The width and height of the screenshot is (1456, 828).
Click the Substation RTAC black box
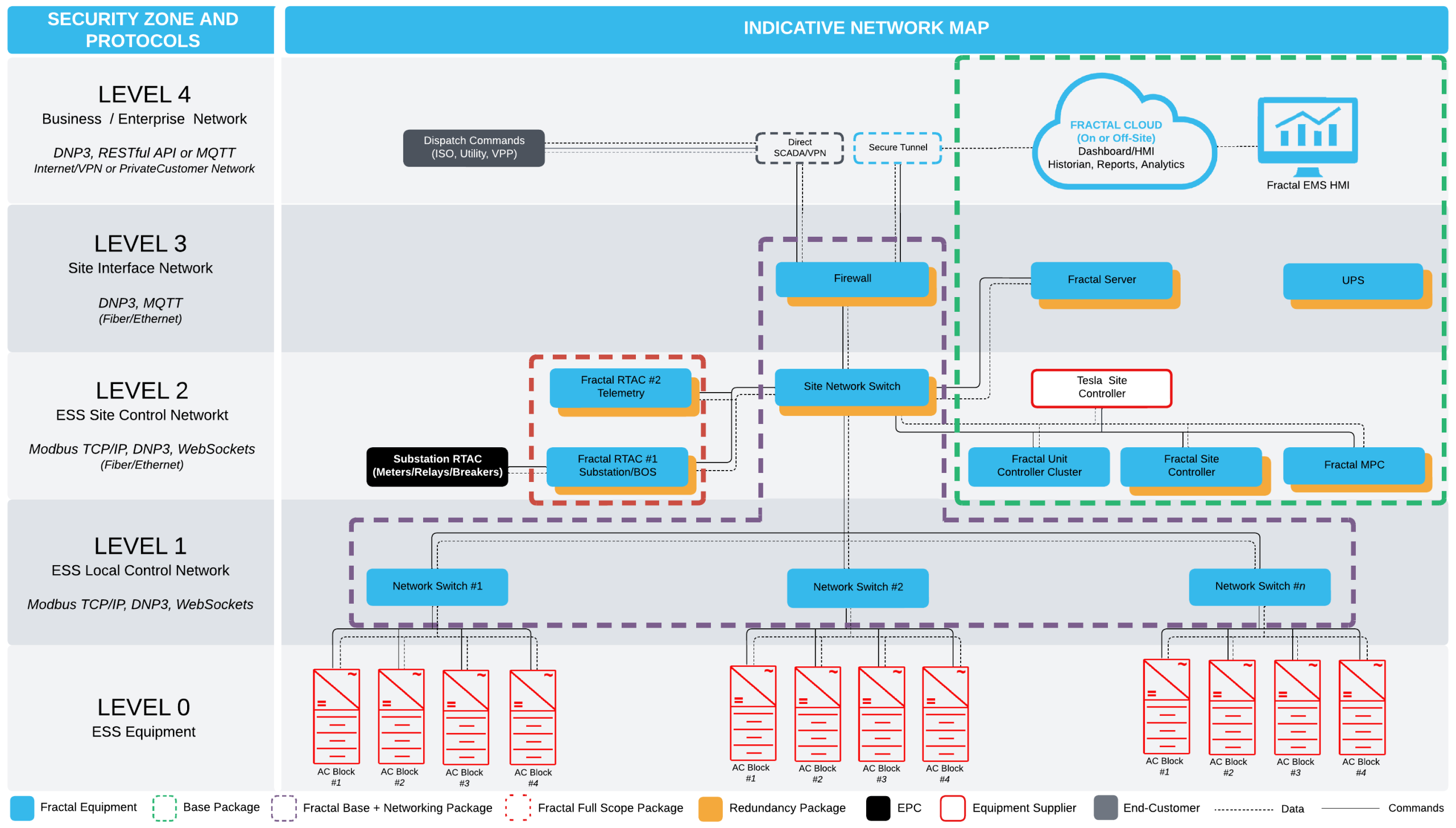[x=437, y=466]
